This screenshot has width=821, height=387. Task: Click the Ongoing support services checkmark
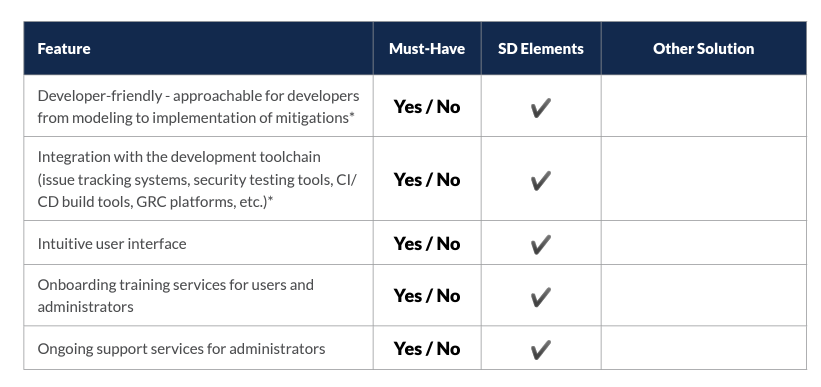(541, 350)
